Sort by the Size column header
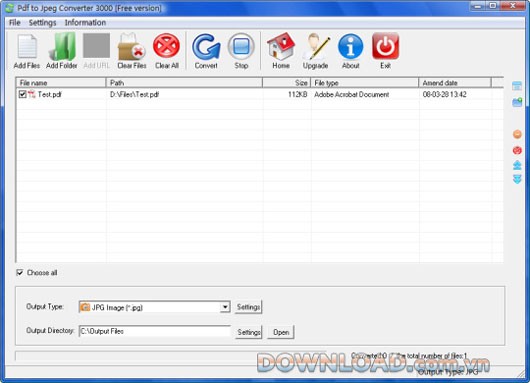 click(x=287, y=83)
